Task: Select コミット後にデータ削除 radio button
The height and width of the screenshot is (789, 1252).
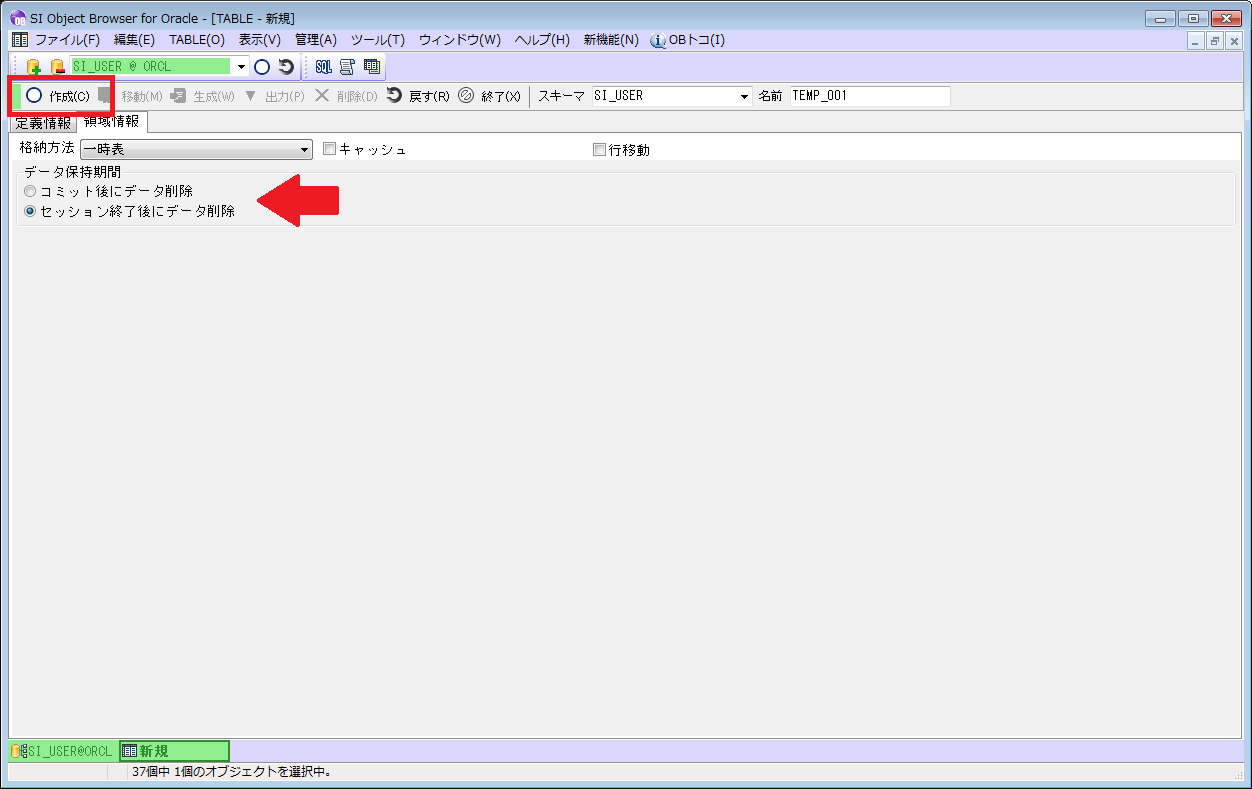Action: [x=30, y=191]
